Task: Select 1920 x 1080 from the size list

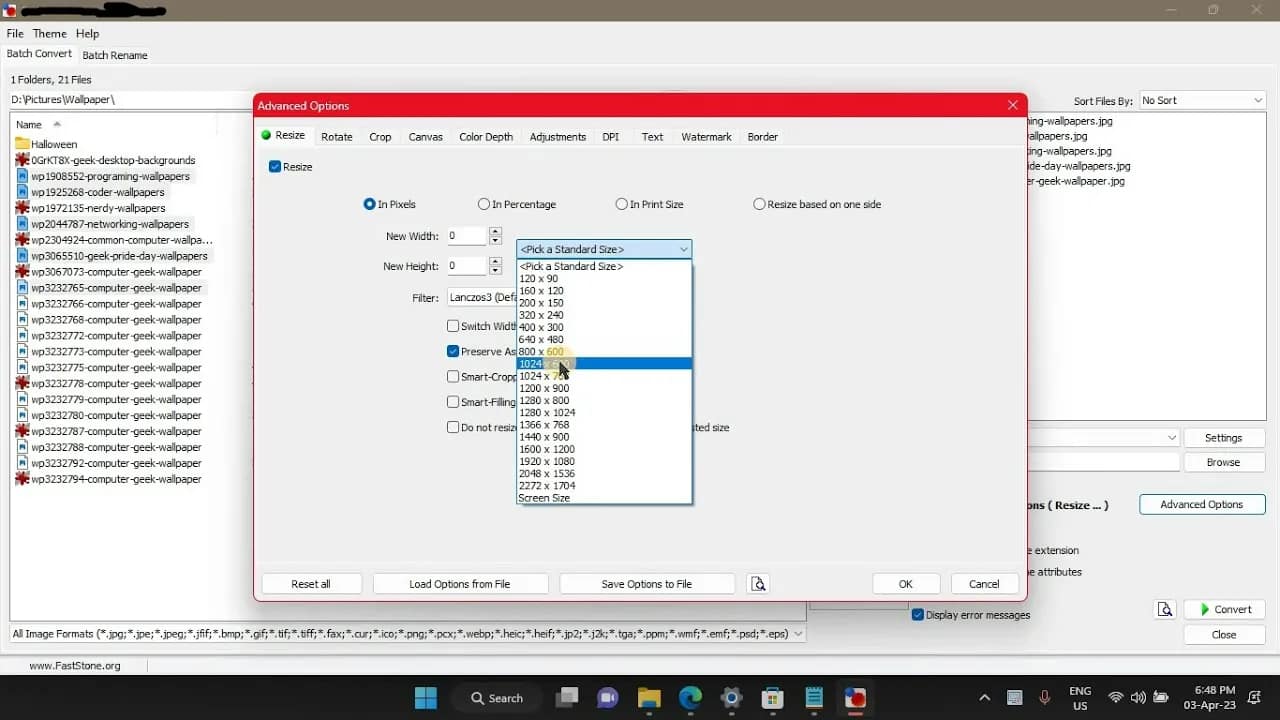Action: tap(546, 462)
